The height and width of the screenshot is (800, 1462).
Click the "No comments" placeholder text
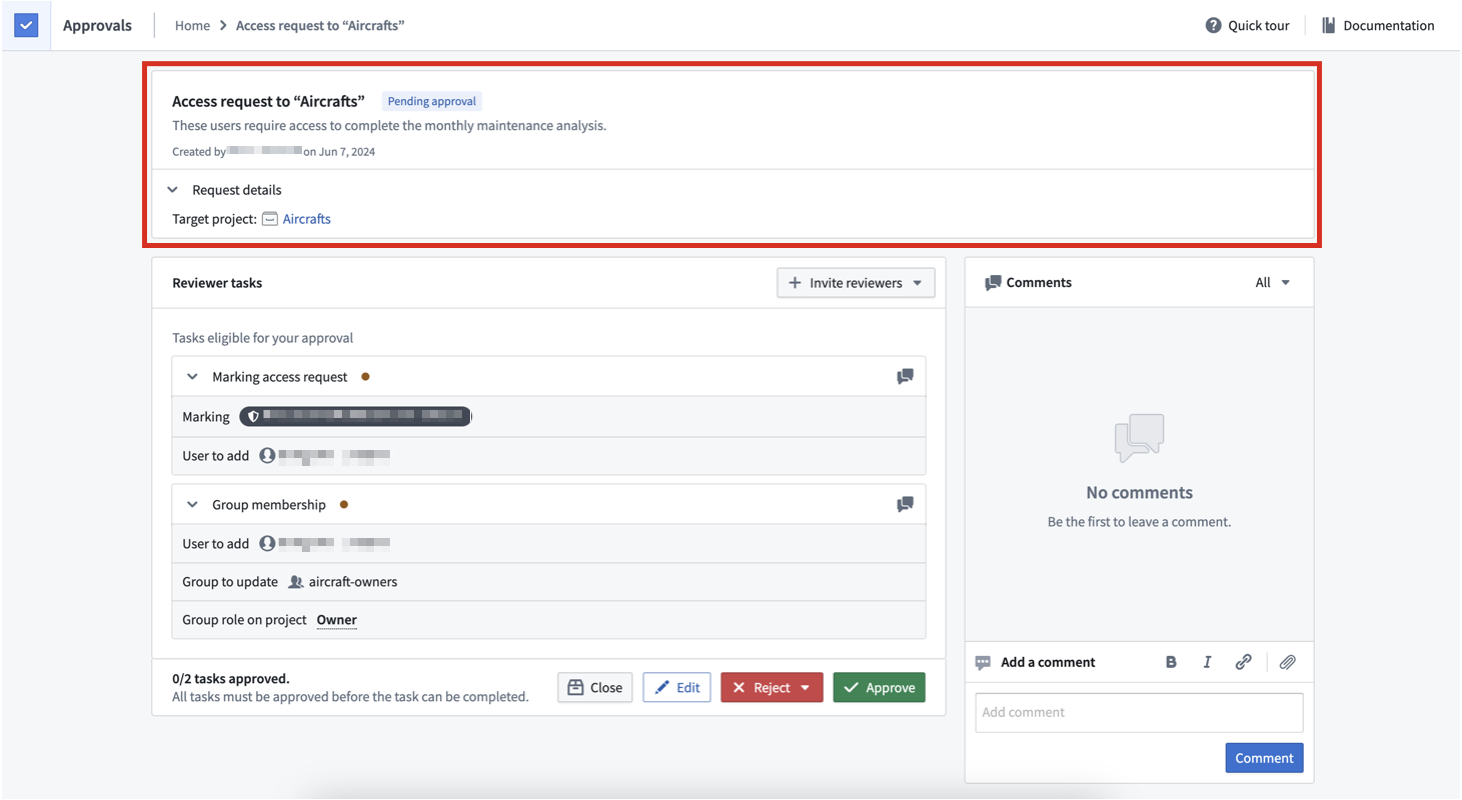tap(1139, 492)
